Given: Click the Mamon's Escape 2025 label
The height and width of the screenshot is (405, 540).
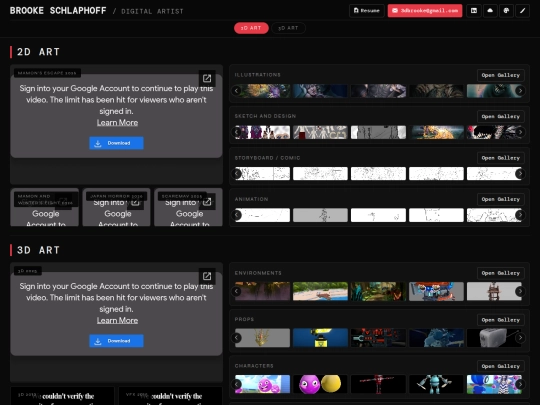Looking at the screenshot, I should coord(47,73).
